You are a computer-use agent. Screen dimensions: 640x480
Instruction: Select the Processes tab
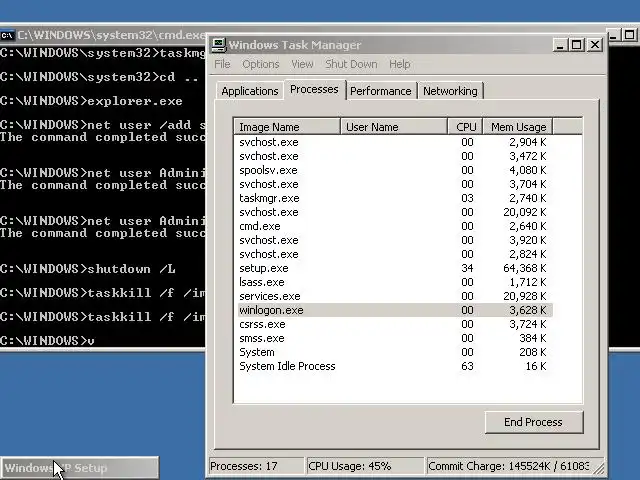pos(314,89)
